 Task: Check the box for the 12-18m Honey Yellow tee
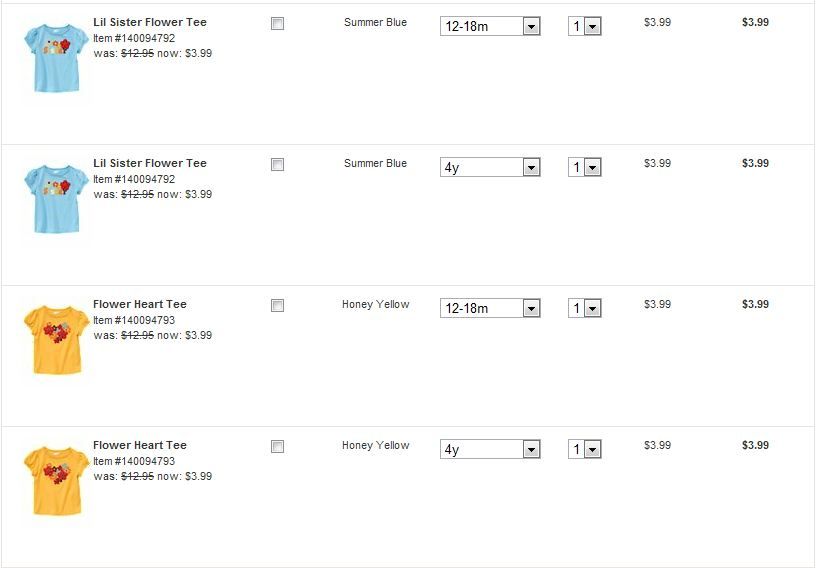(x=278, y=305)
